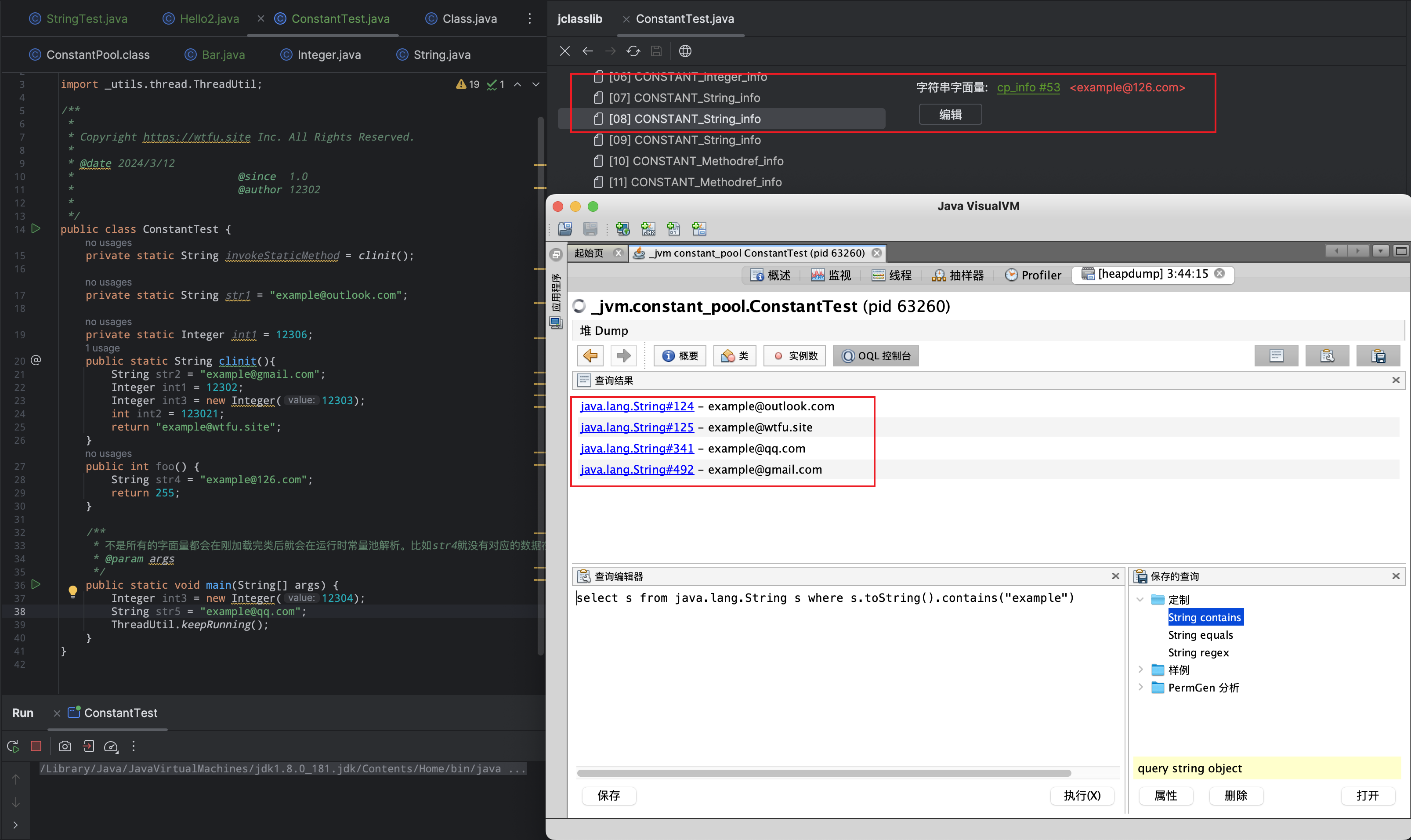Click the thread dump camera icon

[65, 746]
